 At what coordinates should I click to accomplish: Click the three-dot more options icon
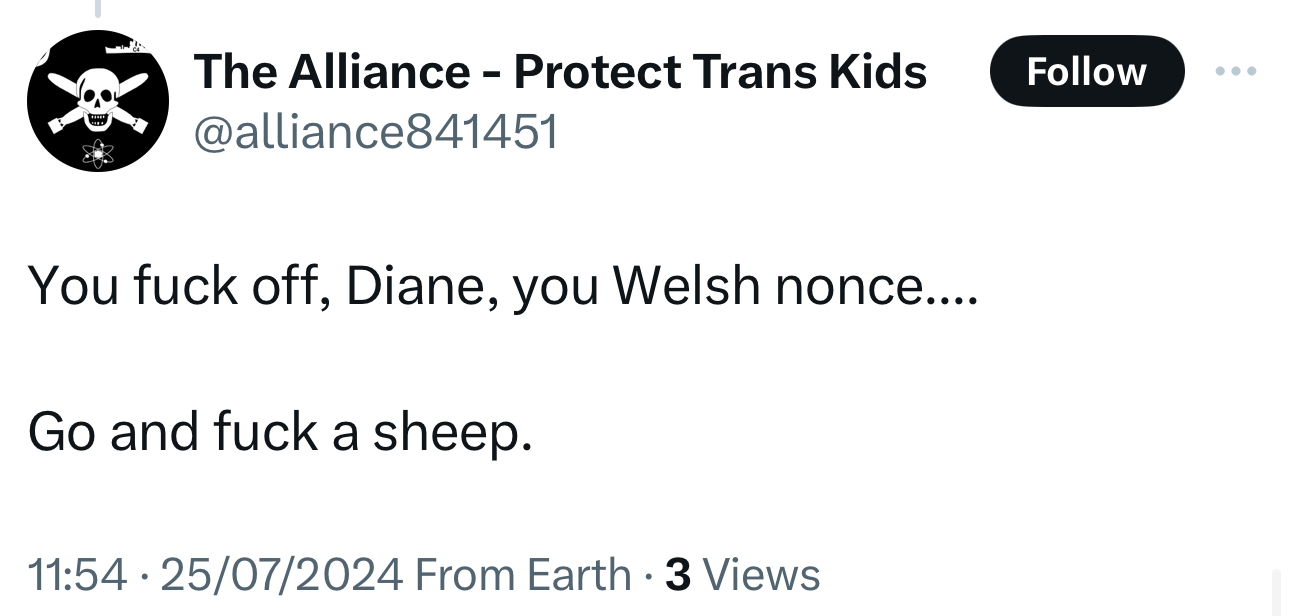[x=1237, y=72]
